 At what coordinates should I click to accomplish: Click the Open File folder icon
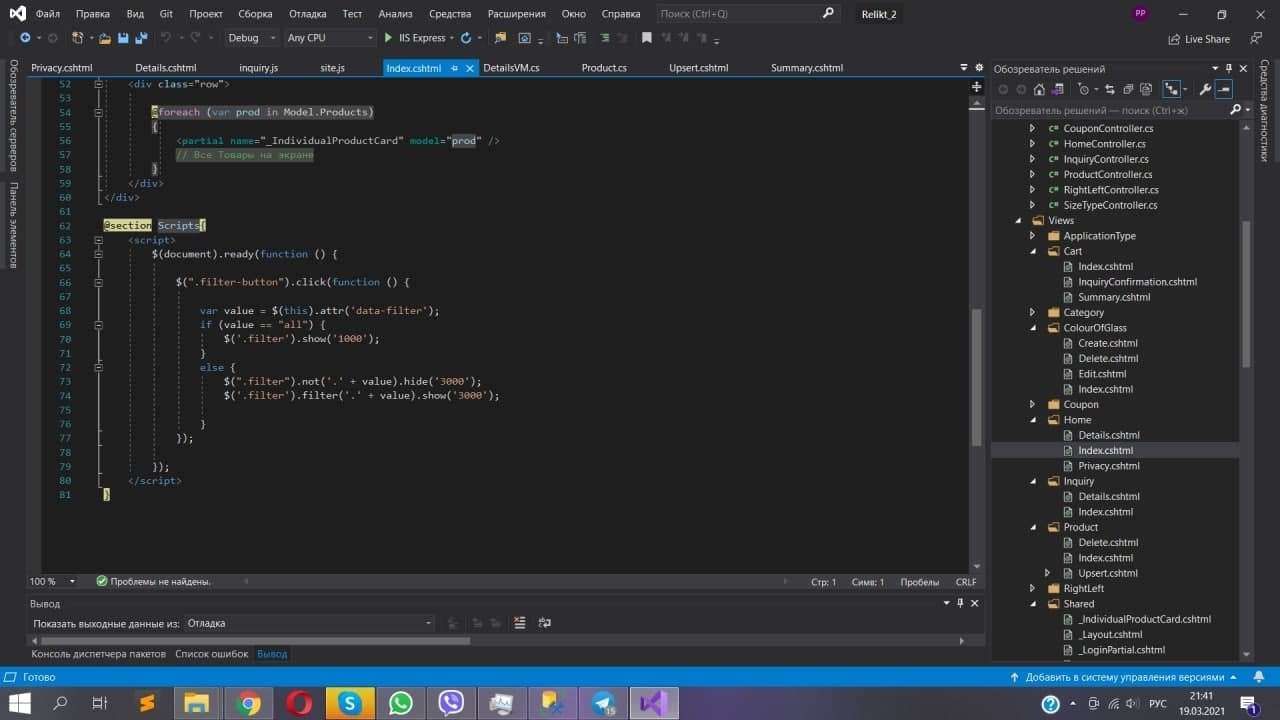[x=104, y=38]
